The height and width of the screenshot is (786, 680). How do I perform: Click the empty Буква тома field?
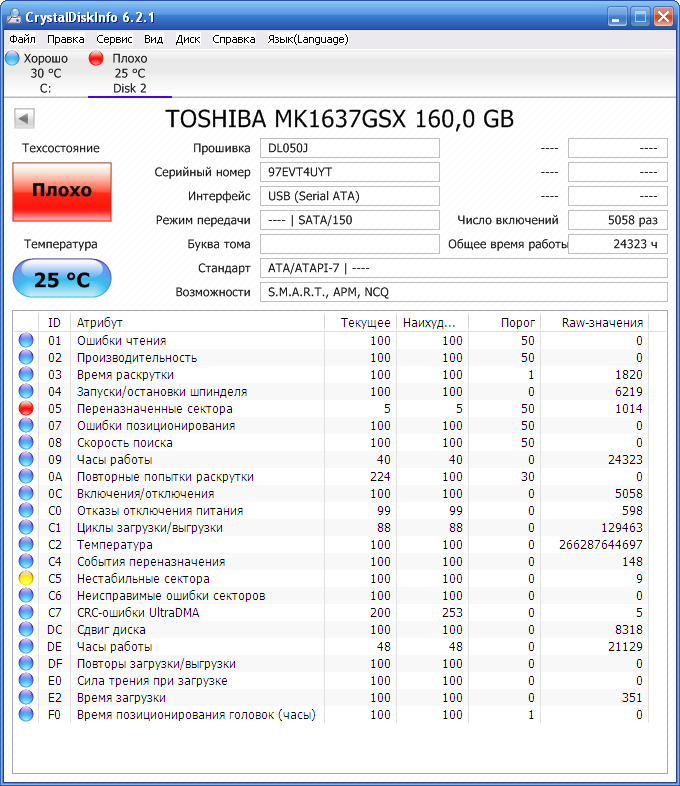pos(350,244)
